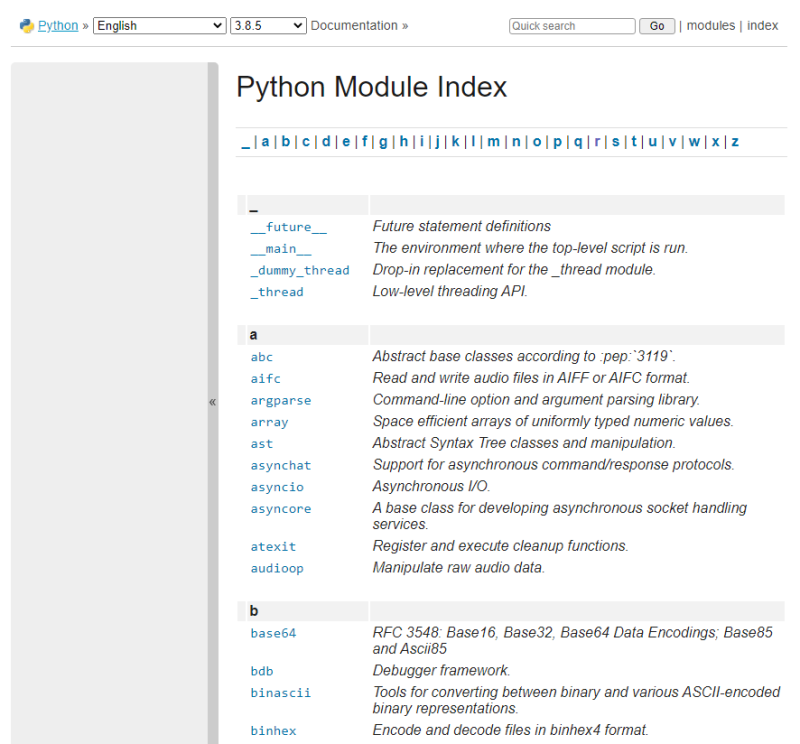Click the Python logo icon

[27, 26]
